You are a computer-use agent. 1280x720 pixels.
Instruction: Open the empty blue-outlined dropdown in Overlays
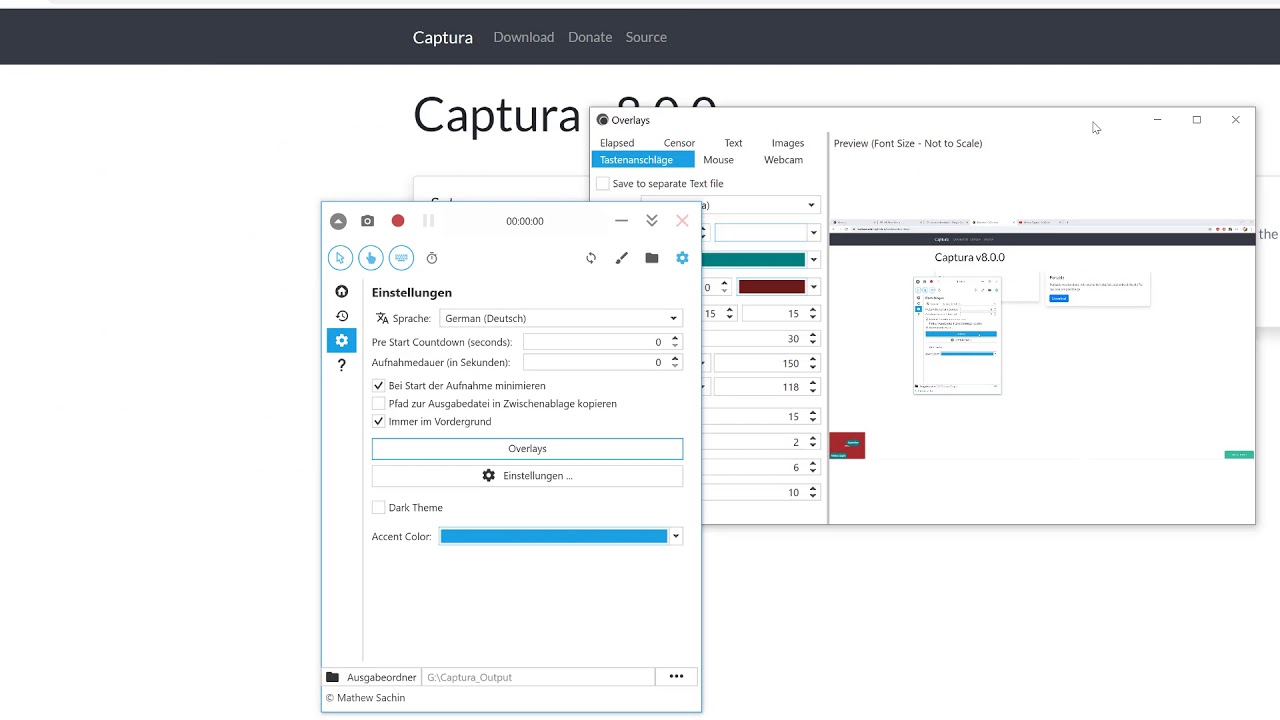767,233
